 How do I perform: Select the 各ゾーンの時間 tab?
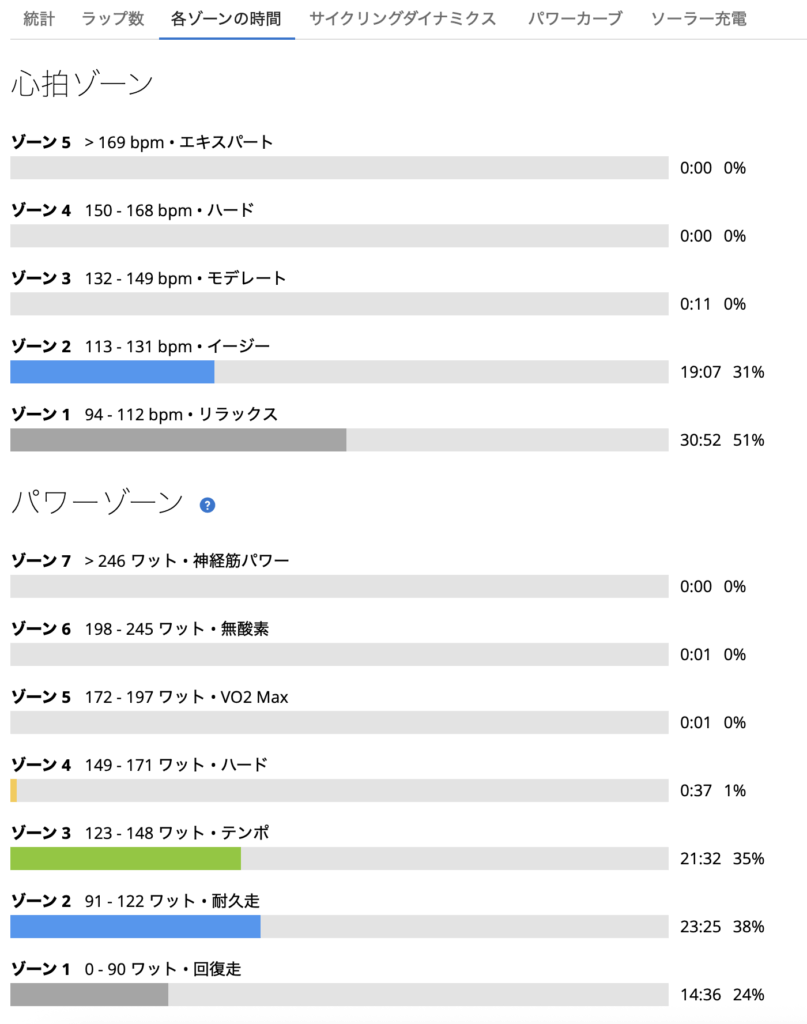[227, 19]
